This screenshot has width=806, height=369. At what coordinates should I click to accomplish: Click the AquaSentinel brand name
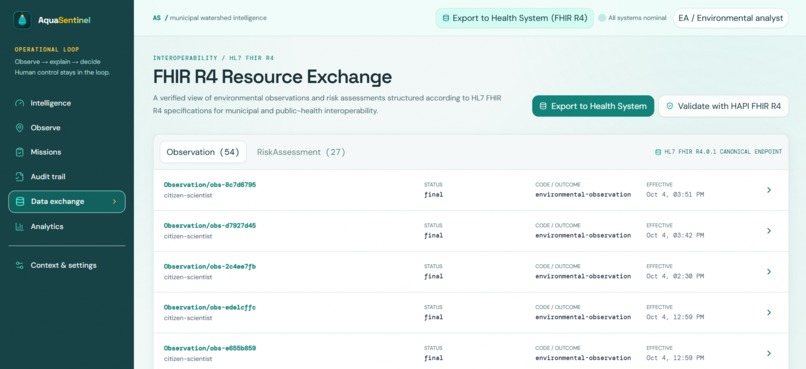tap(64, 21)
